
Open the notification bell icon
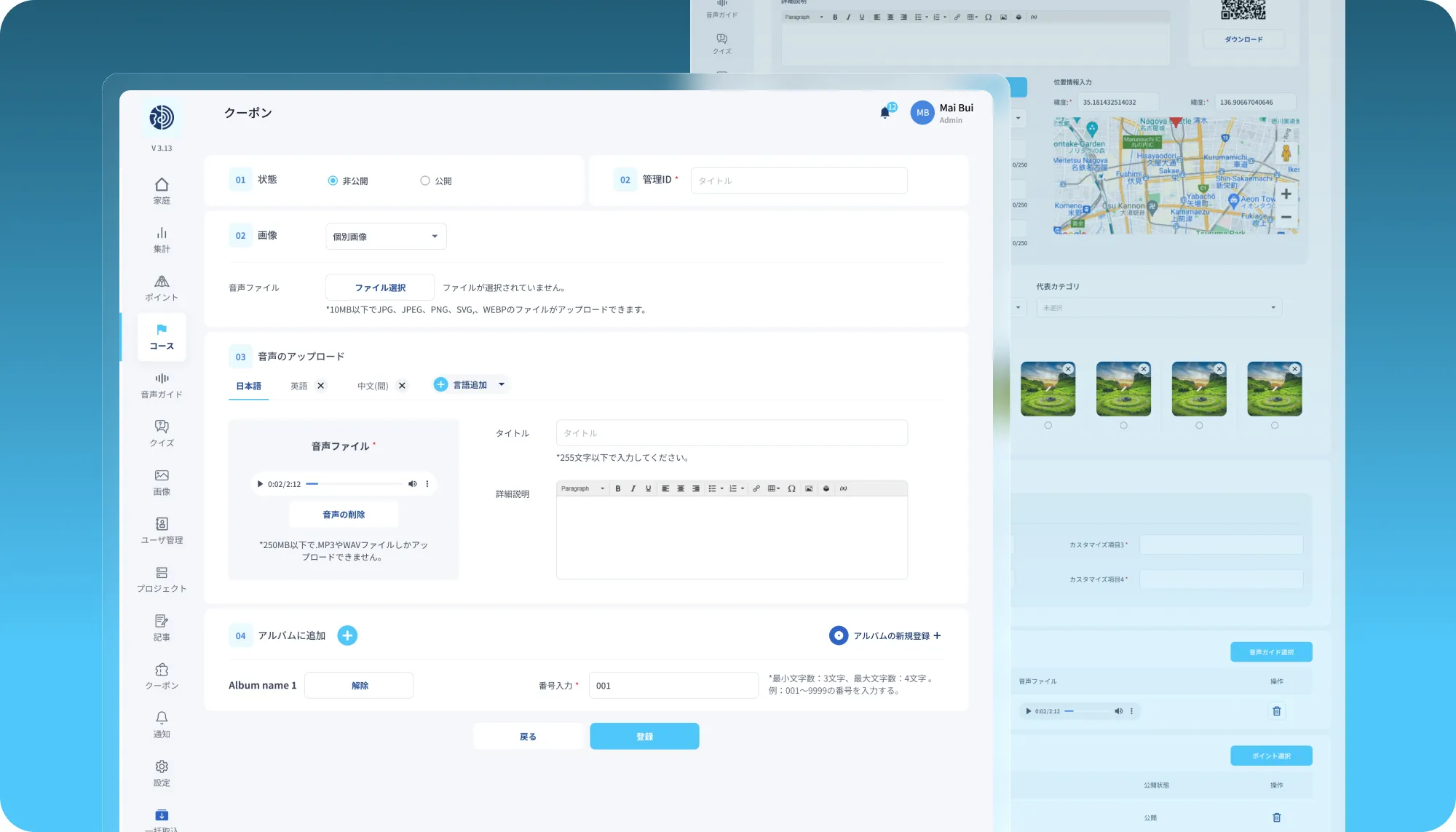point(885,113)
